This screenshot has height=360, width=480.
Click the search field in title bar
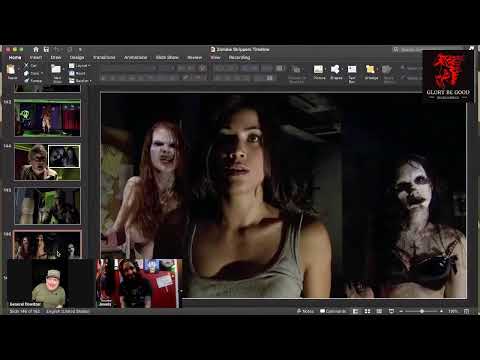pos(408,50)
